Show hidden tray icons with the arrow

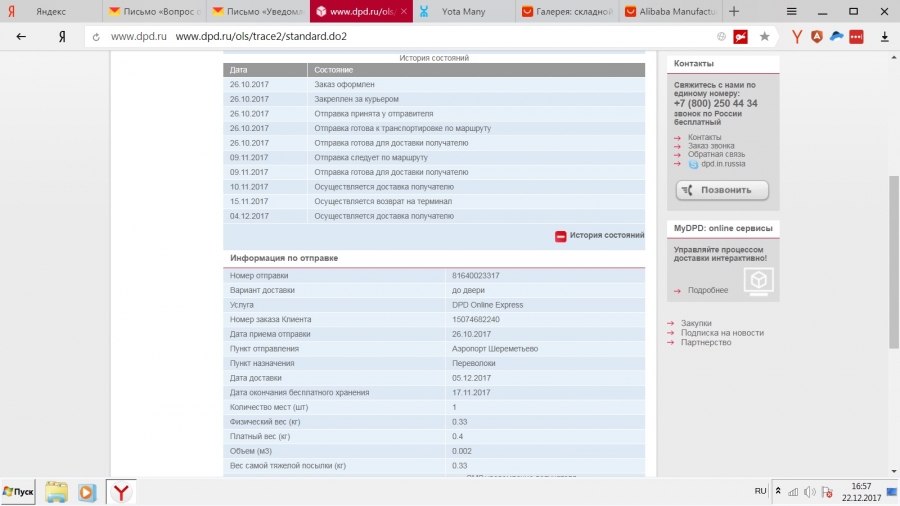778,491
